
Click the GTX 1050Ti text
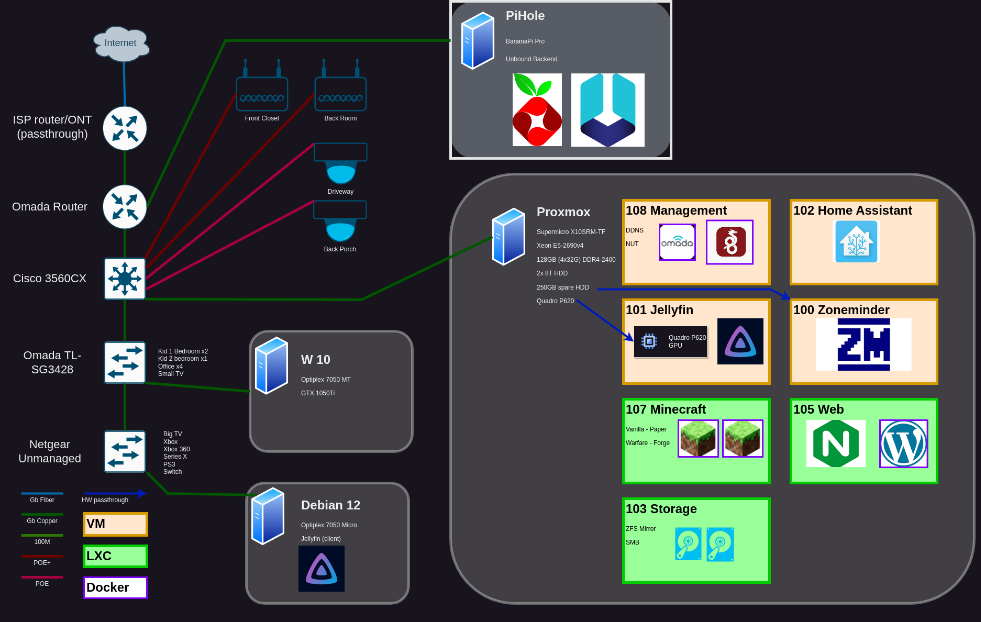(318, 394)
